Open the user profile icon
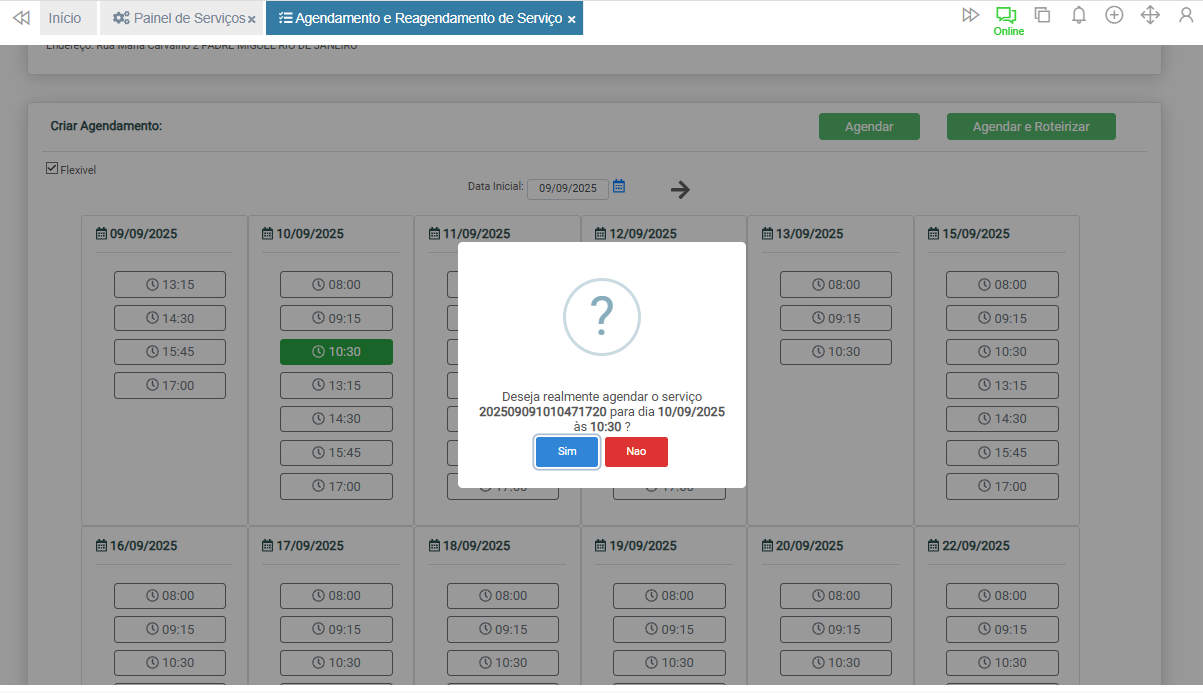Viewport: 1203px width, 693px height. pyautogui.click(x=1186, y=15)
